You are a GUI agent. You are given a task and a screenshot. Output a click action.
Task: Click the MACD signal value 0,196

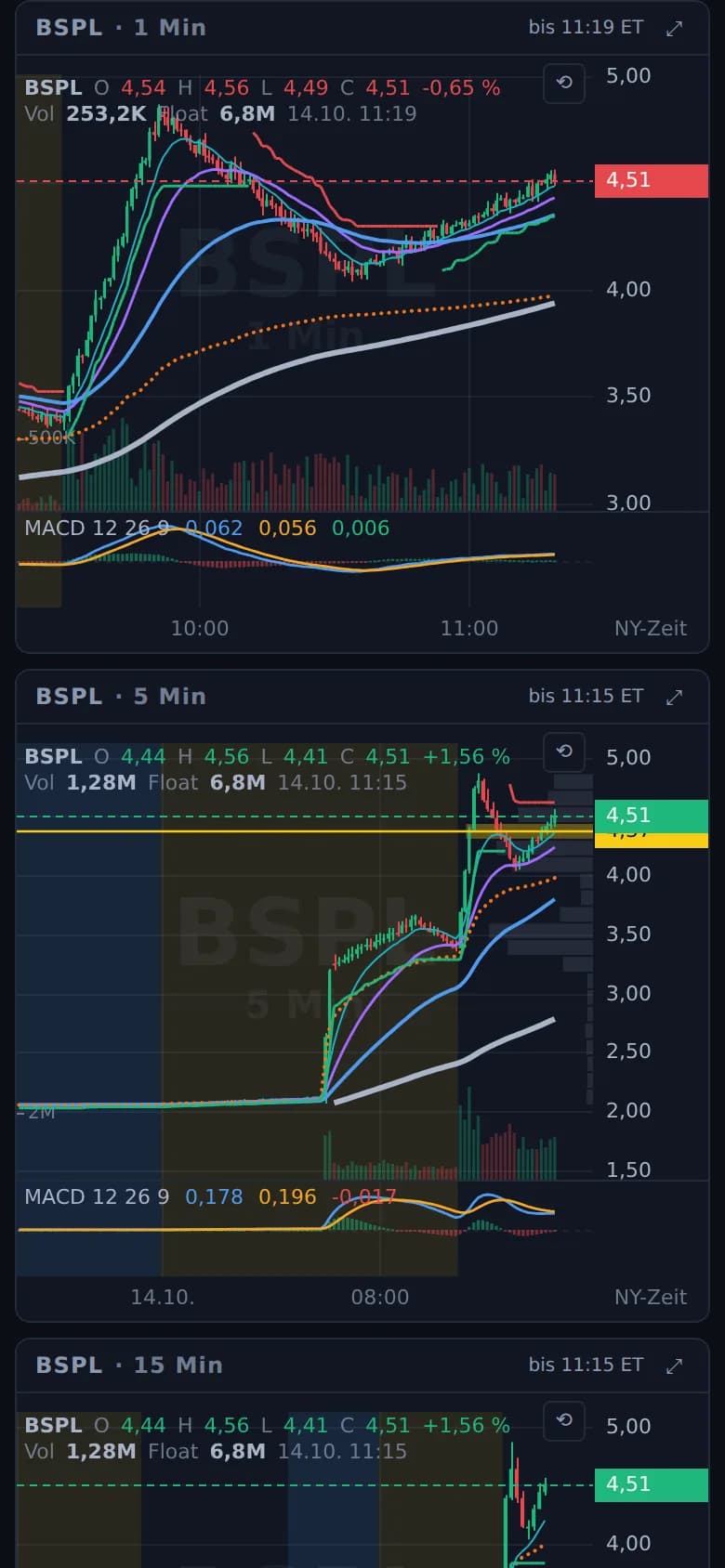click(287, 1197)
